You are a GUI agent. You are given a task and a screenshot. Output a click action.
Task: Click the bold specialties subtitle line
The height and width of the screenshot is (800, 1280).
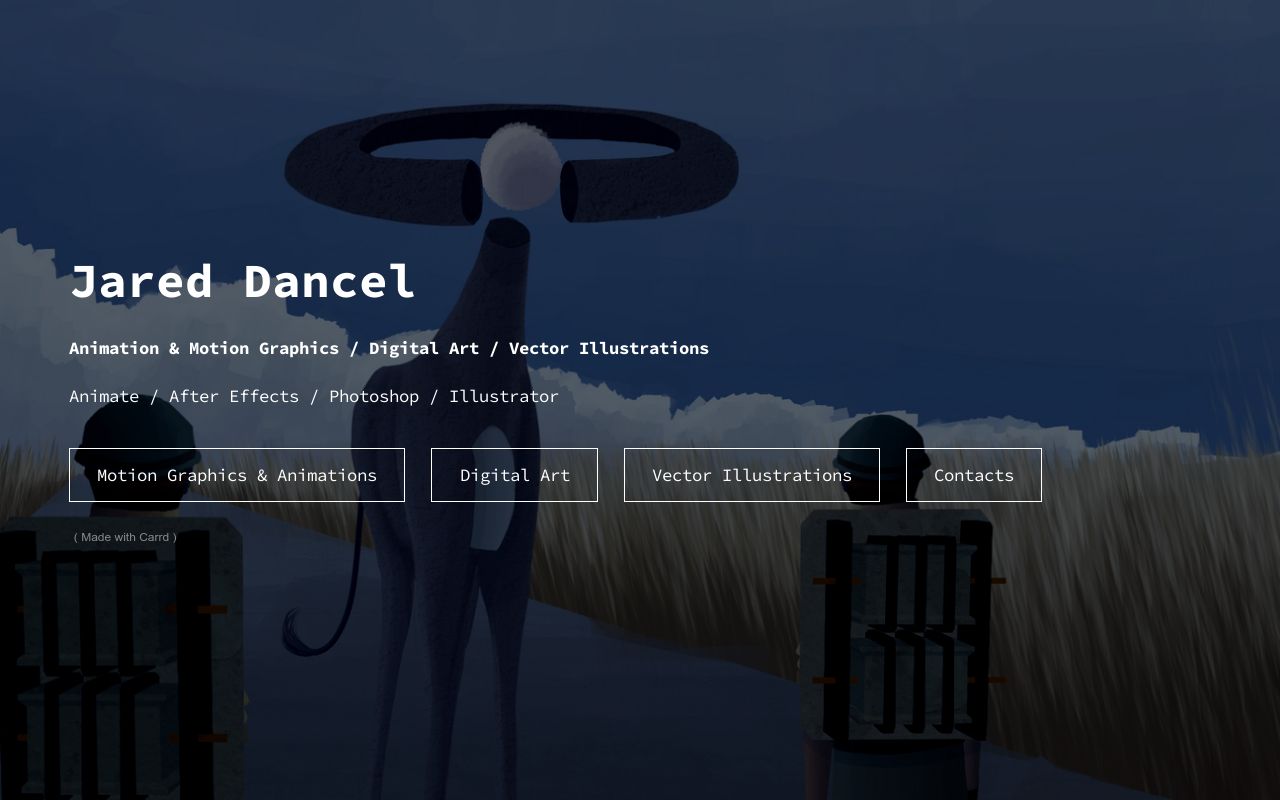pyautogui.click(x=389, y=348)
